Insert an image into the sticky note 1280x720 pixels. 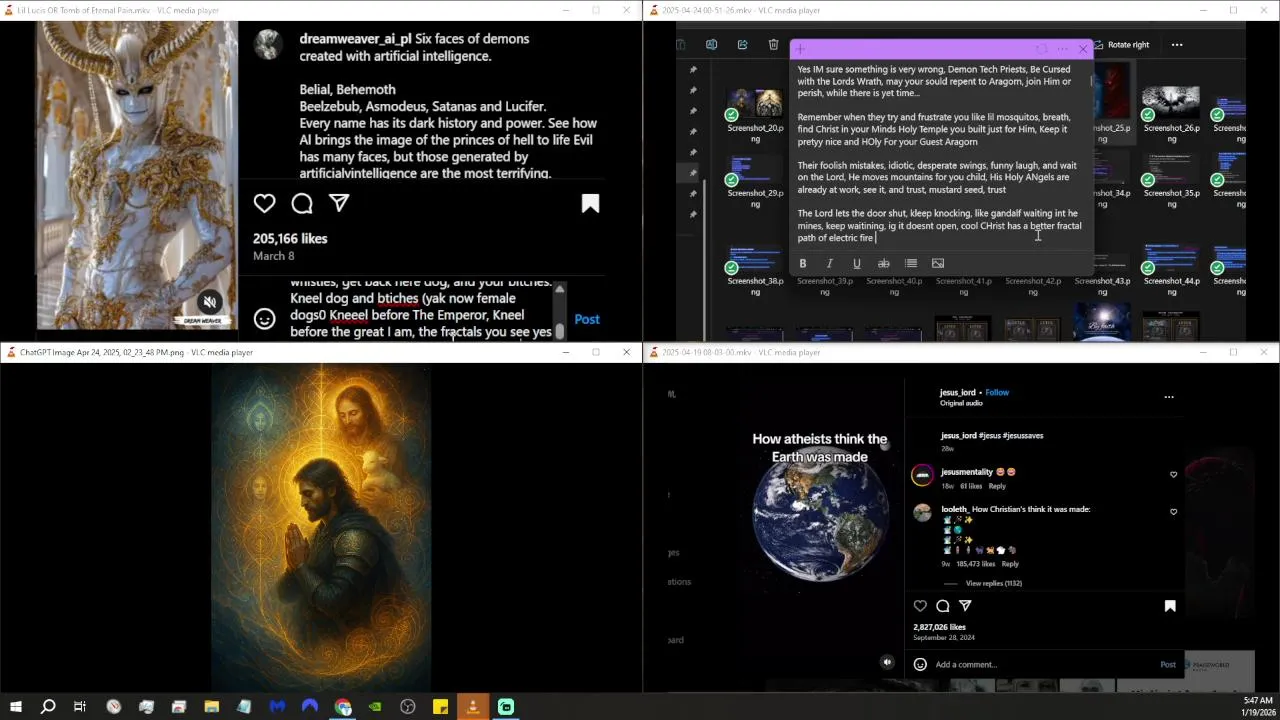[x=938, y=263]
